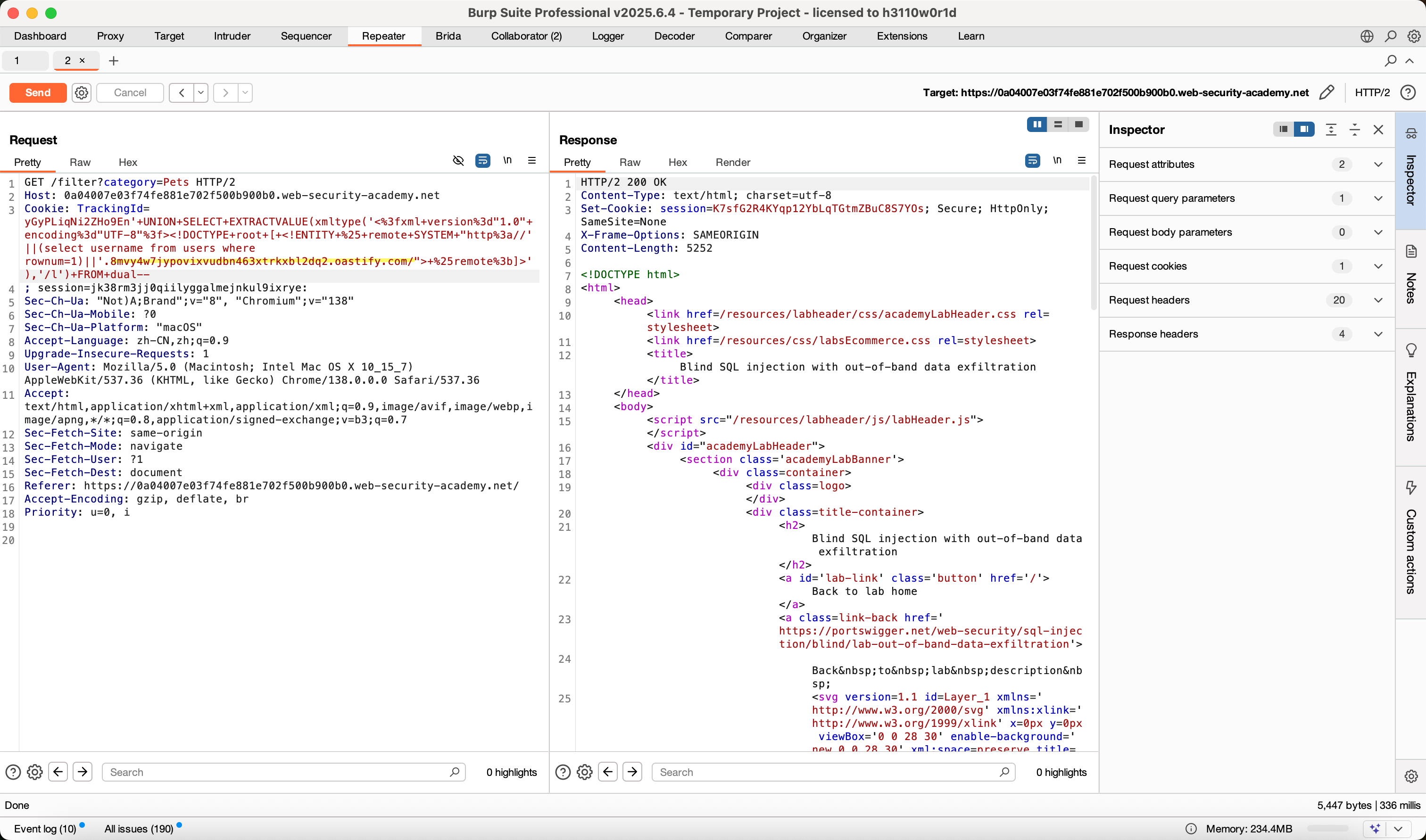Image resolution: width=1426 pixels, height=840 pixels.
Task: Add a new Repeater tab
Action: pos(113,60)
